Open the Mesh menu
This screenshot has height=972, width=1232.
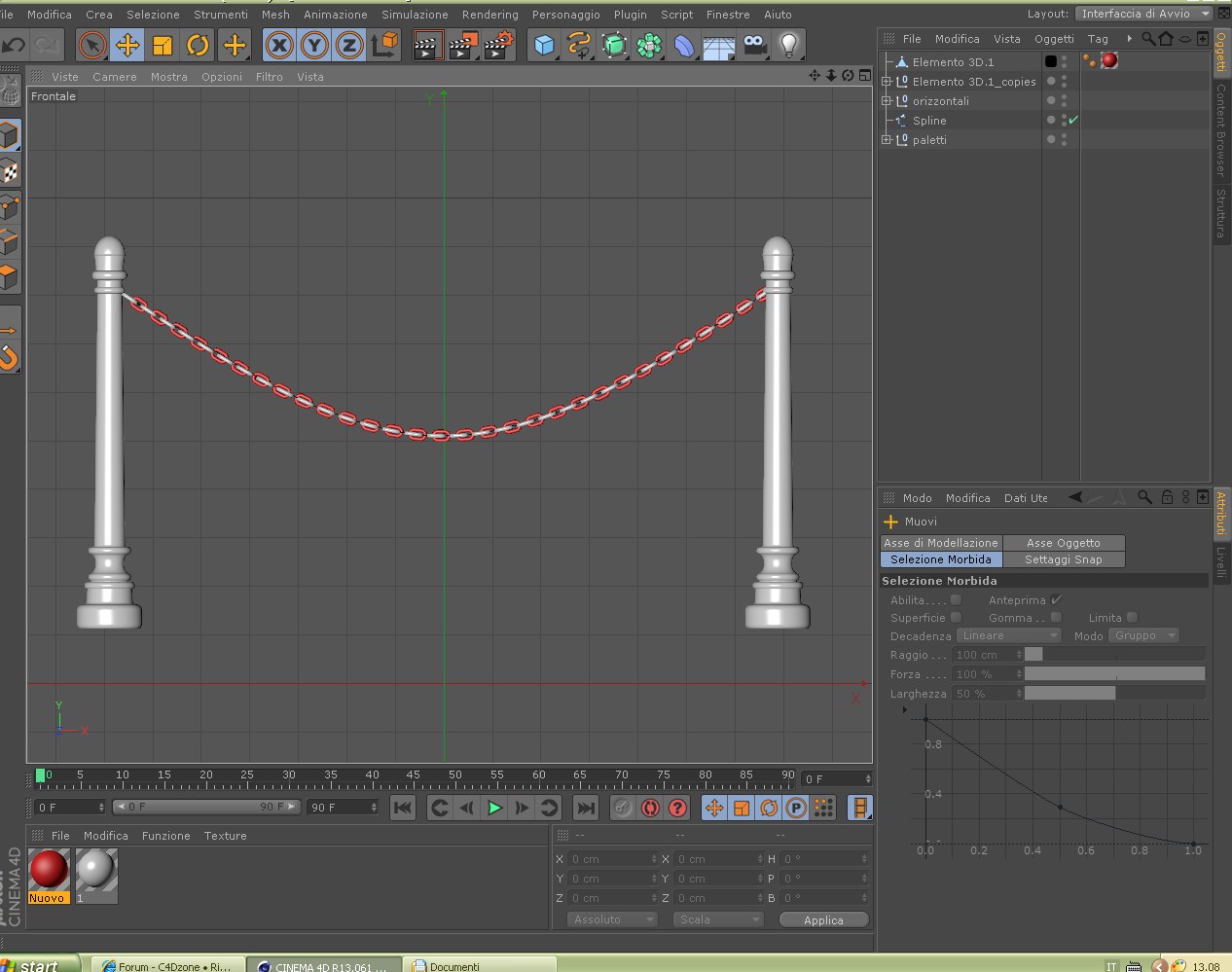(x=275, y=15)
